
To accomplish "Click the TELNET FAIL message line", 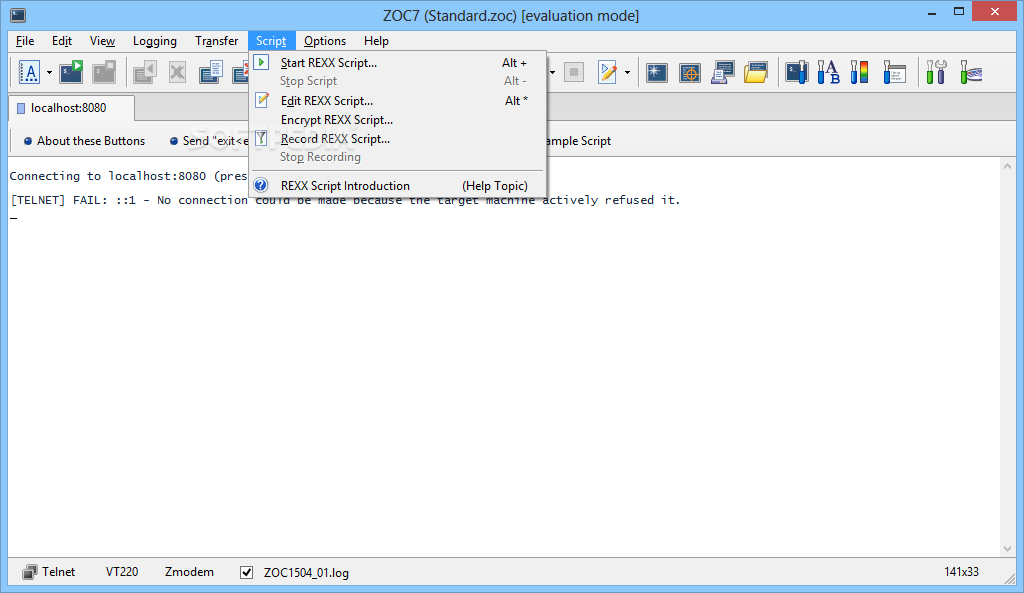I will pos(345,200).
